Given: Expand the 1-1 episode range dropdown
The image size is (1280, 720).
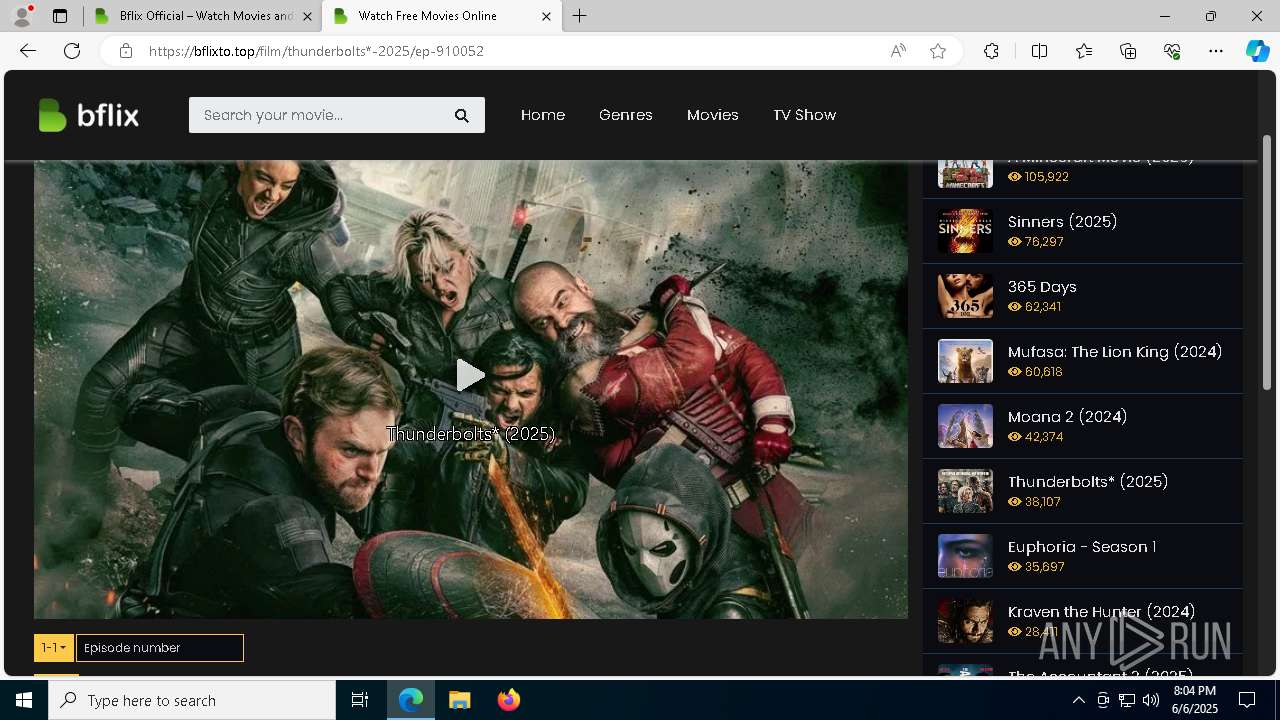Looking at the screenshot, I should [x=54, y=648].
